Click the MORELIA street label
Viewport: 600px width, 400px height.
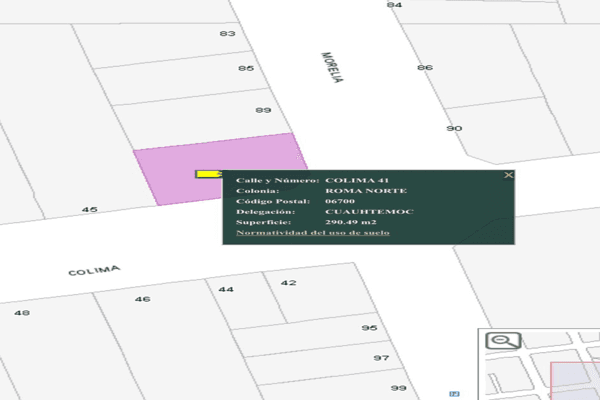(x=332, y=68)
